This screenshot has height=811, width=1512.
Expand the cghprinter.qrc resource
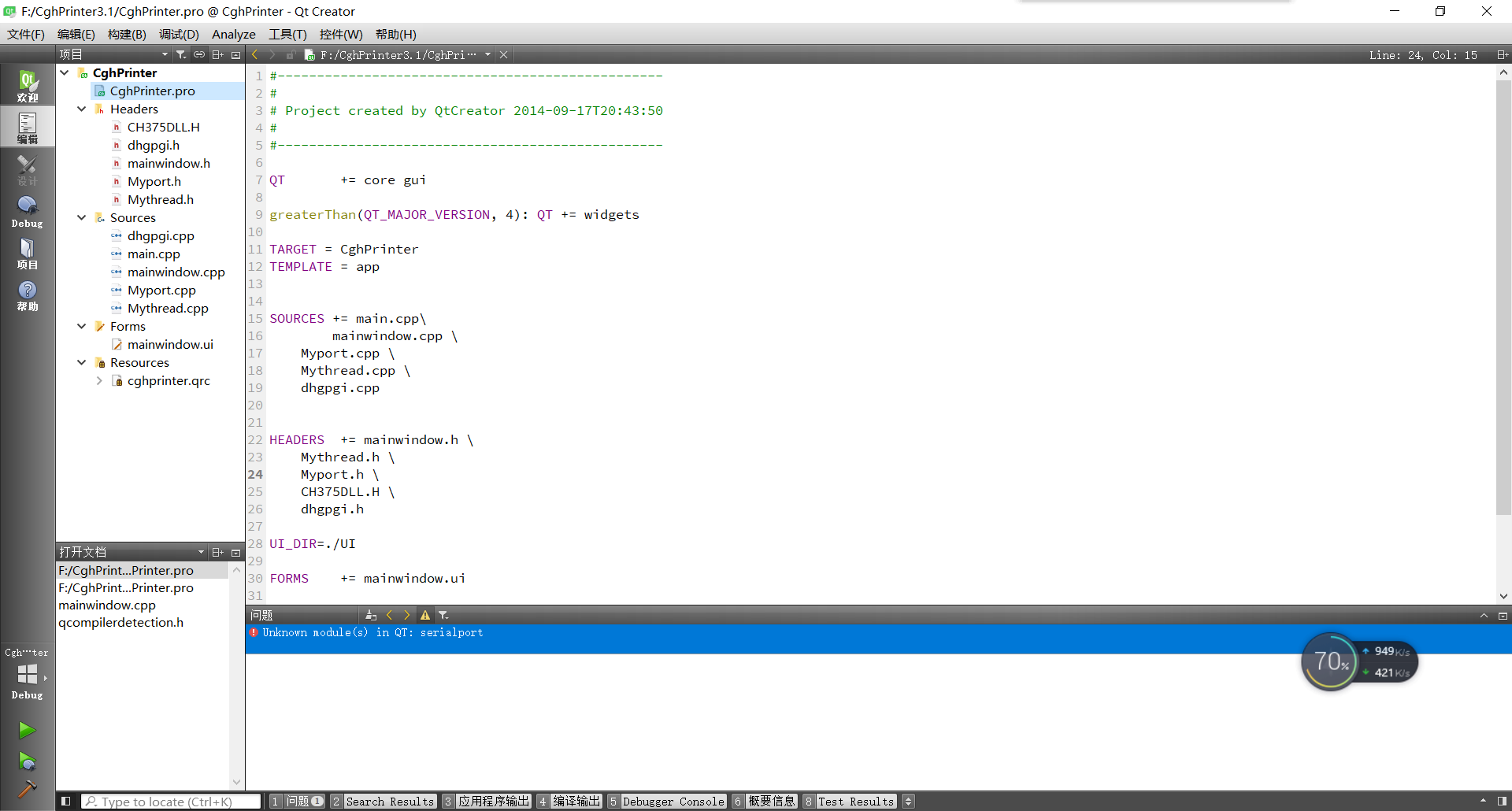(99, 380)
